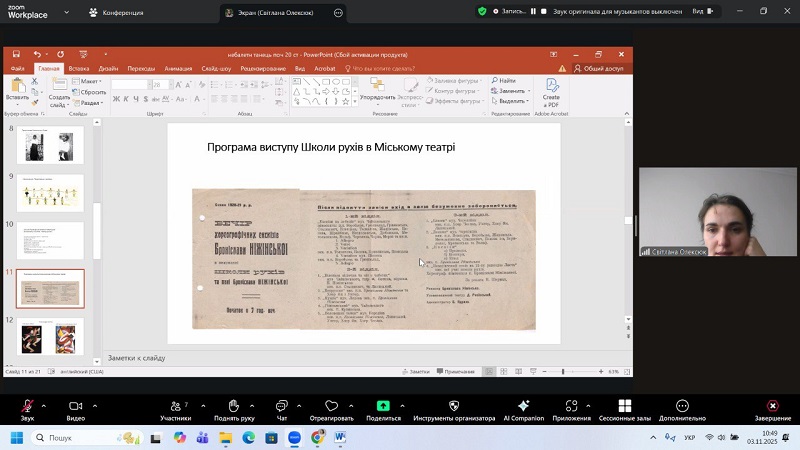
Task: Switch to the Вставка ribbon tab
Action: (79, 69)
